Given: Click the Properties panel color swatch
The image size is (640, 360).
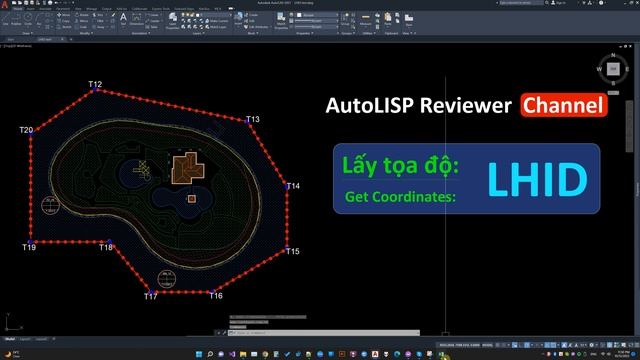Looking at the screenshot, I should click(x=299, y=15).
